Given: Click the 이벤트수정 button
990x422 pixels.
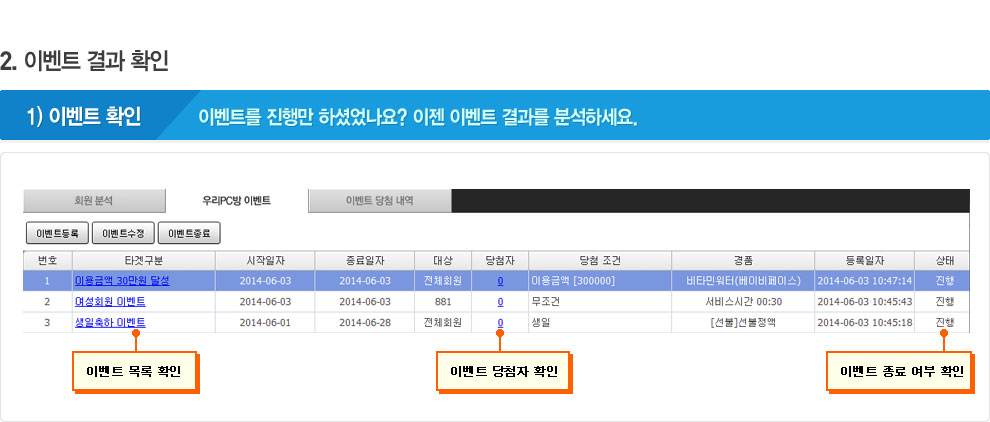Looking at the screenshot, I should point(123,234).
